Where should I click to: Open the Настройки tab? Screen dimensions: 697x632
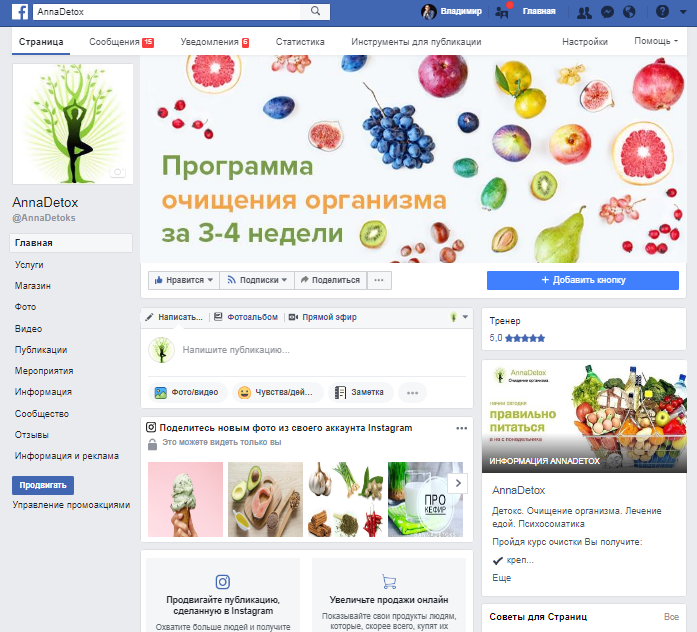(x=585, y=42)
